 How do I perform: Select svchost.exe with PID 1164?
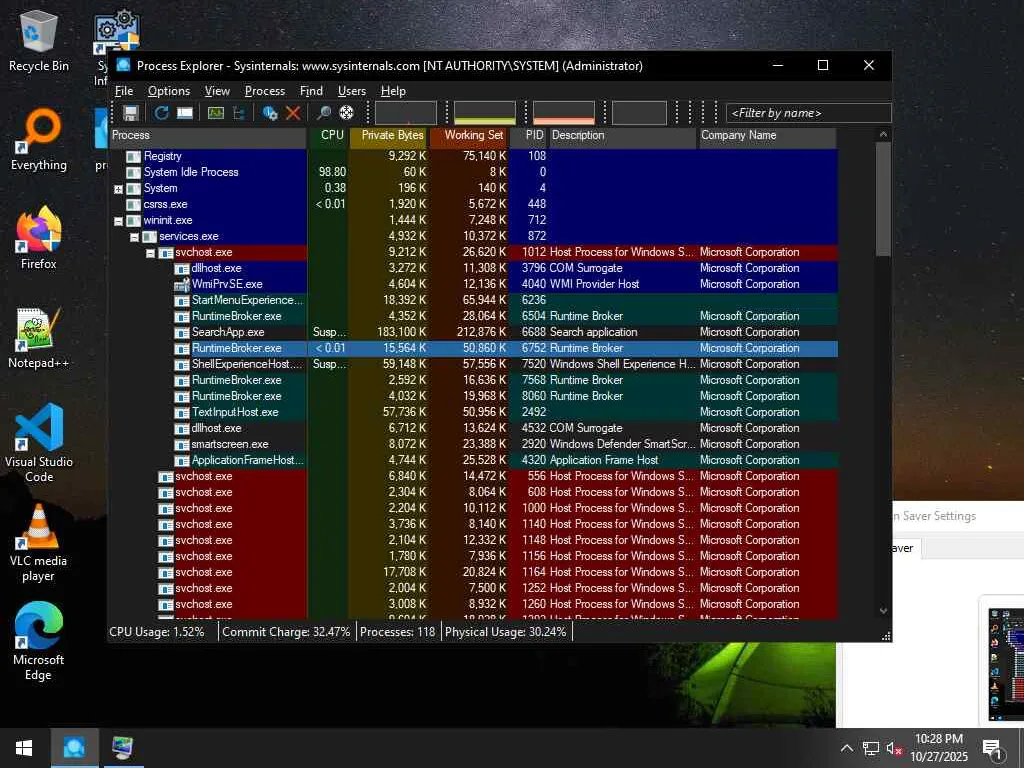click(473, 572)
